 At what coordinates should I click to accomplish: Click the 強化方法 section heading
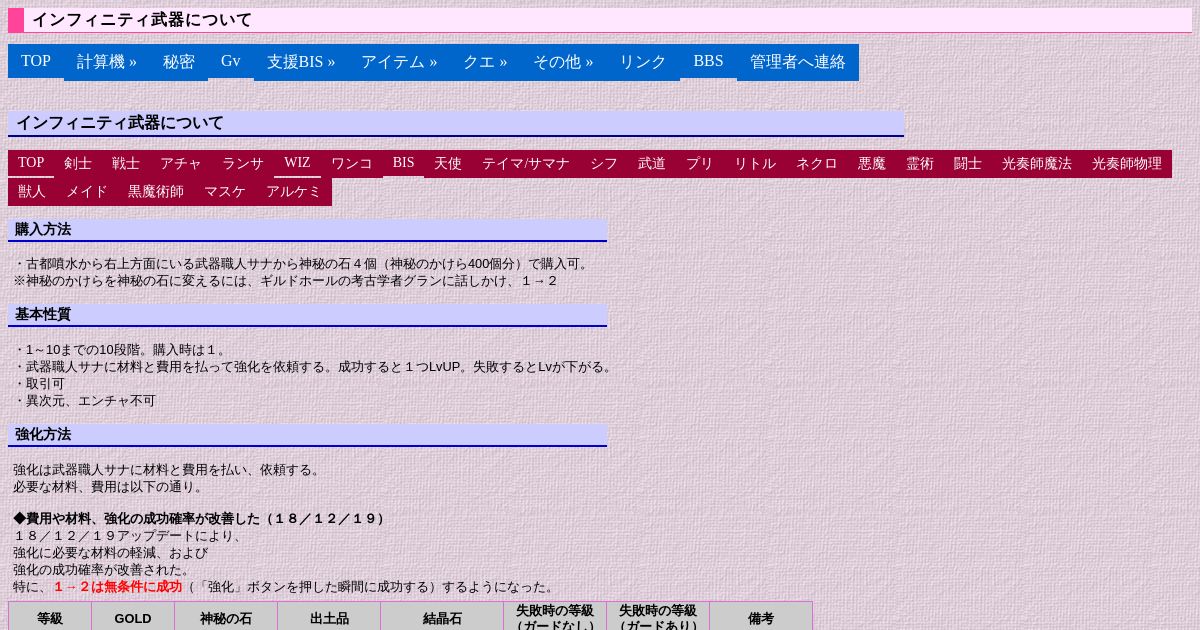[x=307, y=435]
